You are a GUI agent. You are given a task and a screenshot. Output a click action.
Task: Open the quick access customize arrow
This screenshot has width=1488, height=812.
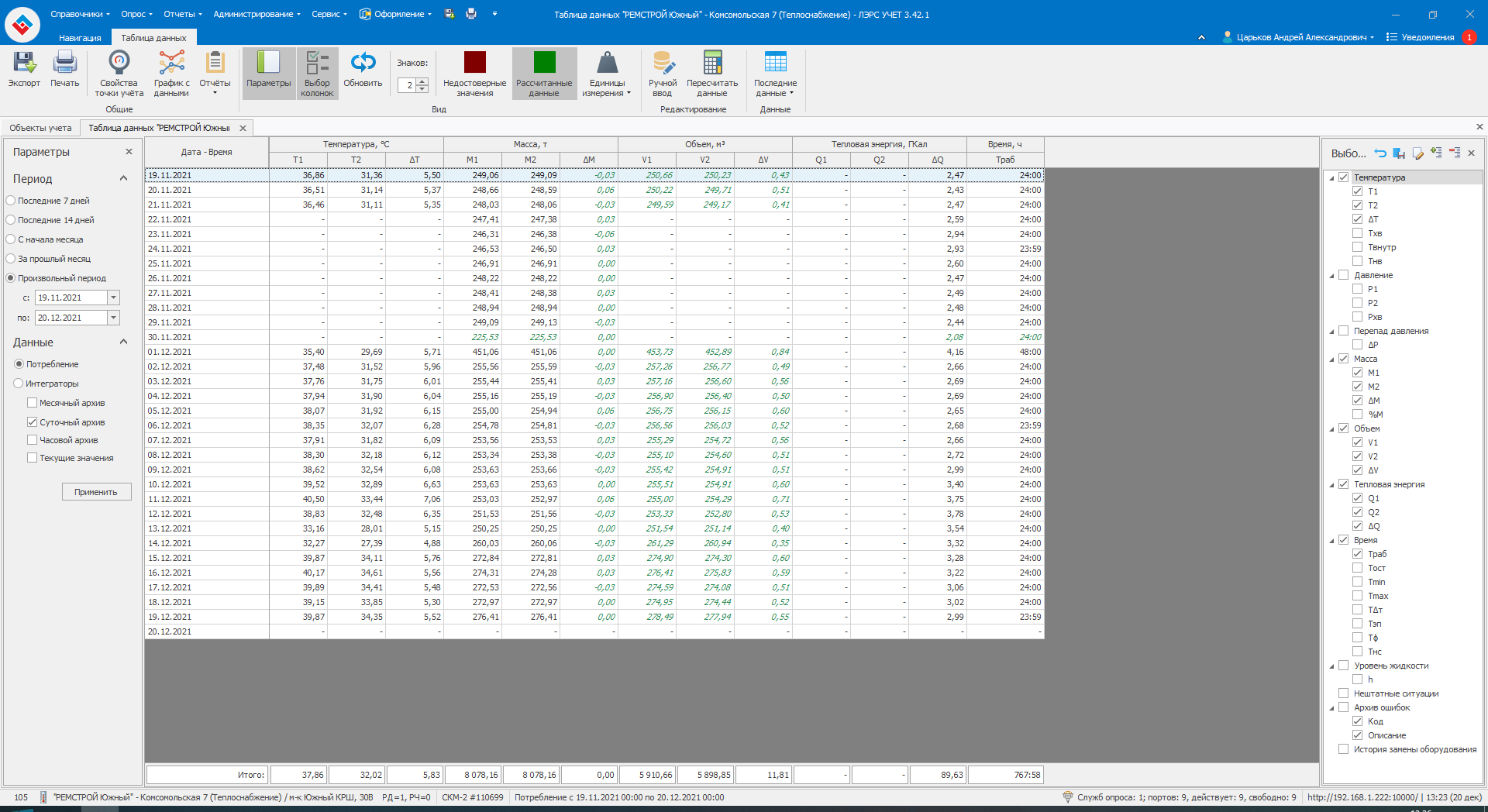tap(494, 14)
